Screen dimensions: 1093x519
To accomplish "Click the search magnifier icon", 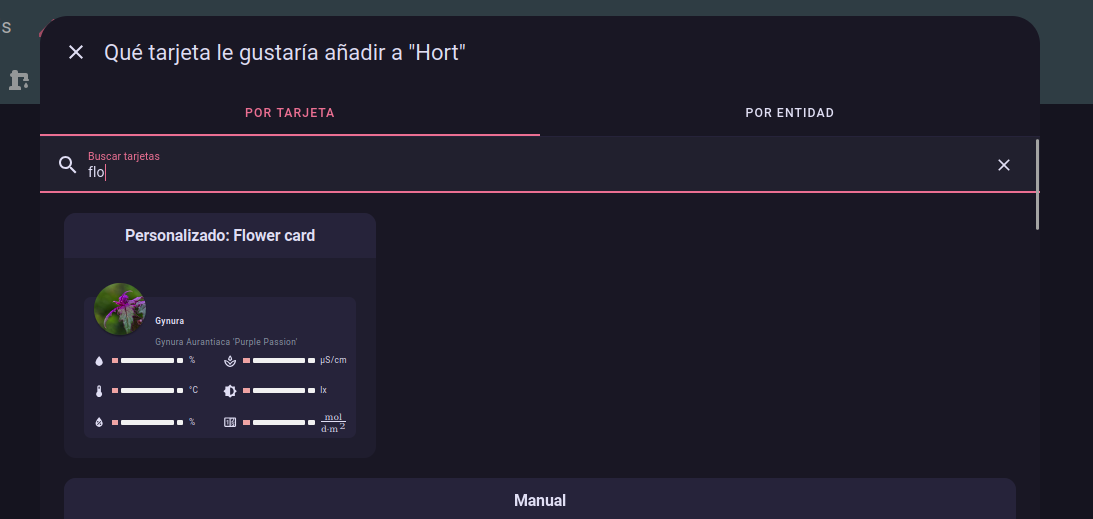I will click(68, 165).
